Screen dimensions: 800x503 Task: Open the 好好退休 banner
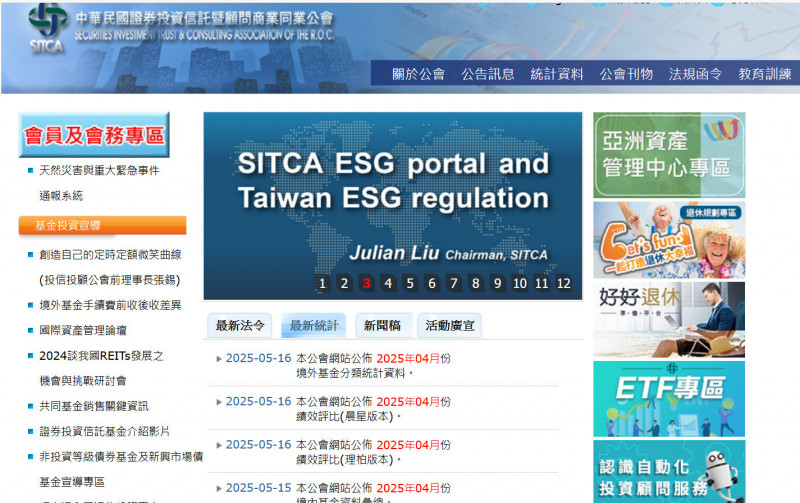click(x=669, y=319)
